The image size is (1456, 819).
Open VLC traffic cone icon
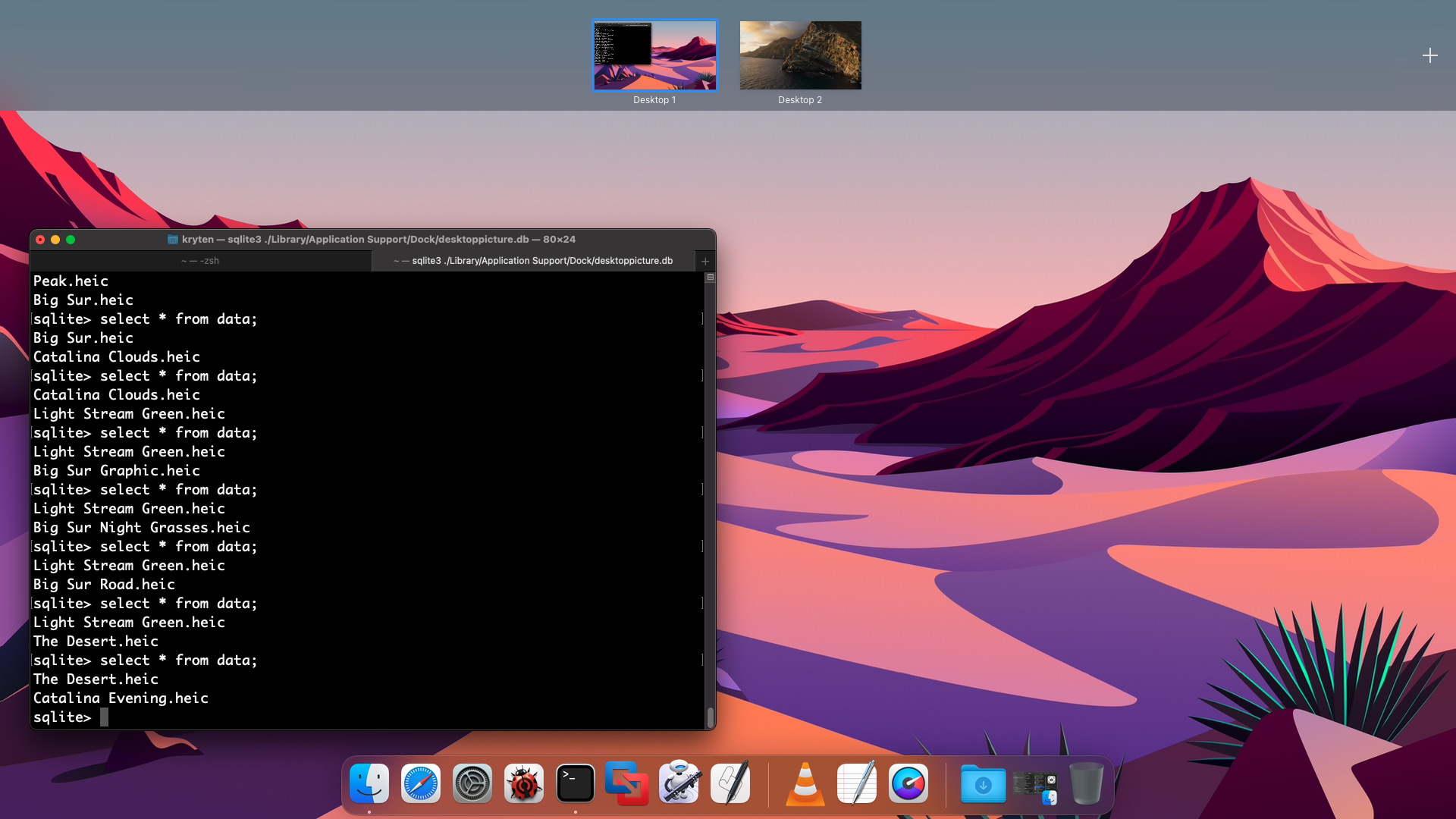click(805, 783)
